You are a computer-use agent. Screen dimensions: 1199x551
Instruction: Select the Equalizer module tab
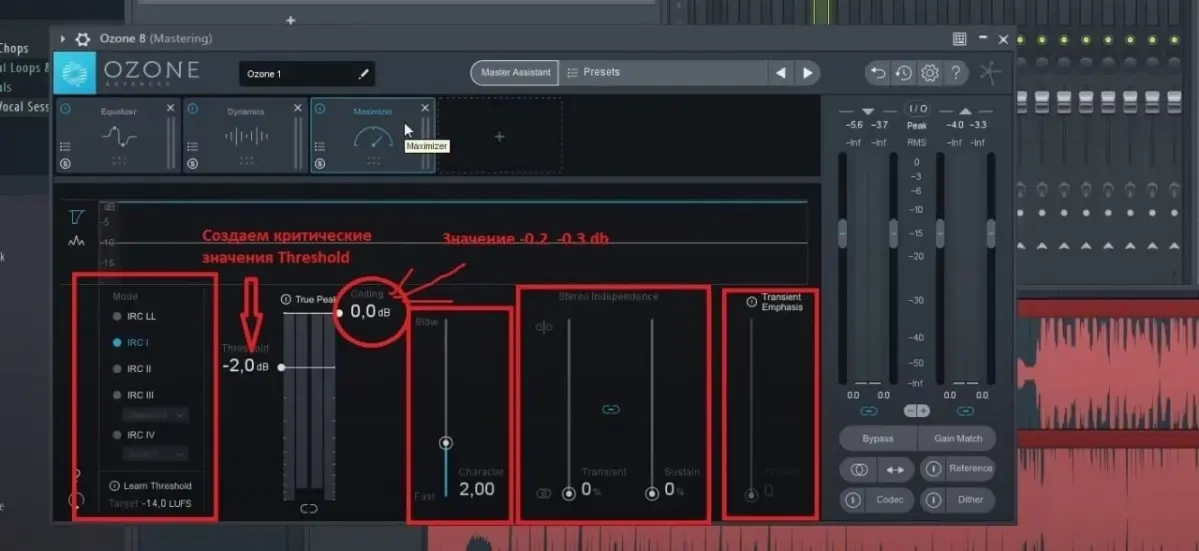[x=118, y=136]
